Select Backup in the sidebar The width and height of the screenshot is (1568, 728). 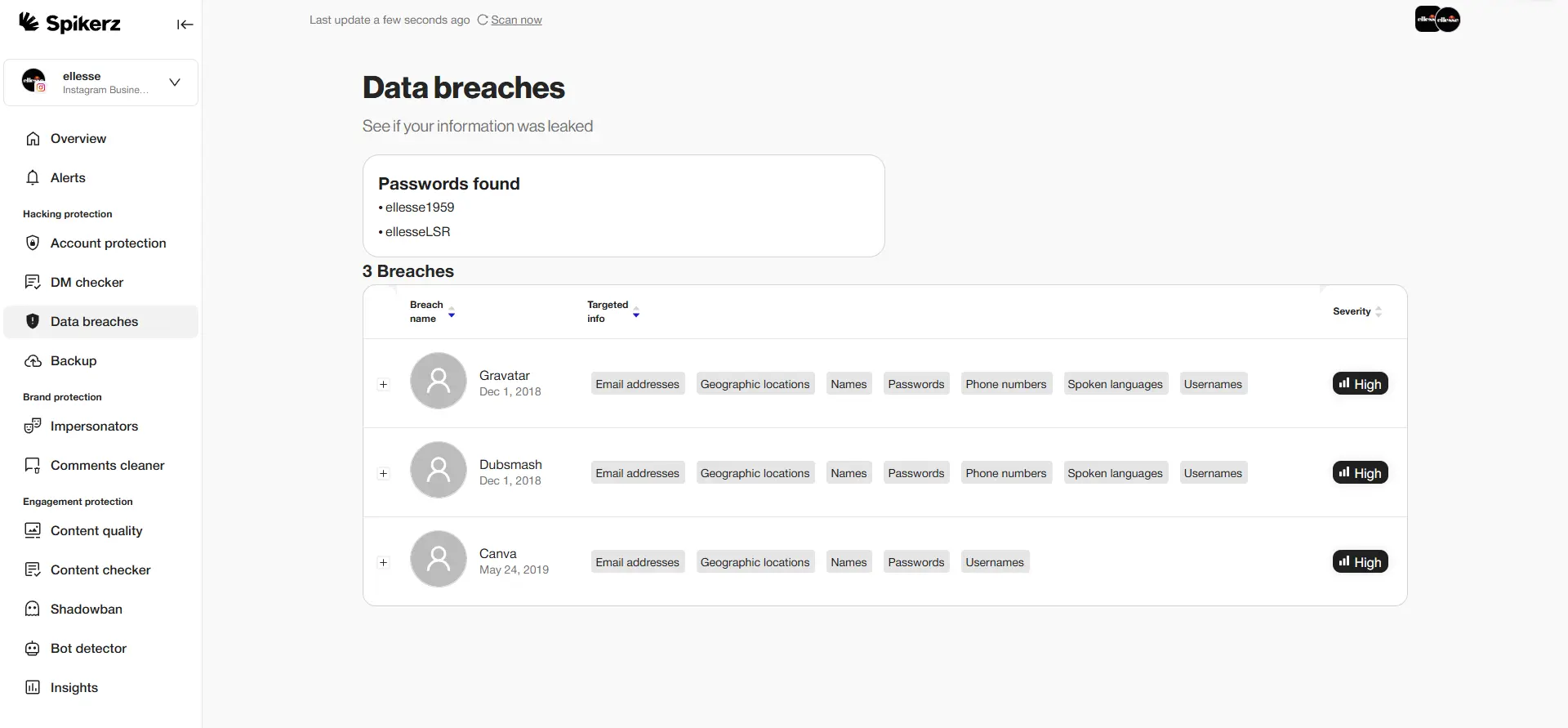[x=101, y=361]
